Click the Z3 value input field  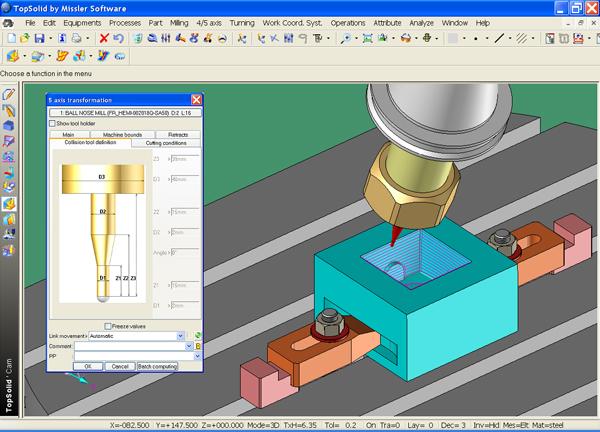(x=185, y=159)
